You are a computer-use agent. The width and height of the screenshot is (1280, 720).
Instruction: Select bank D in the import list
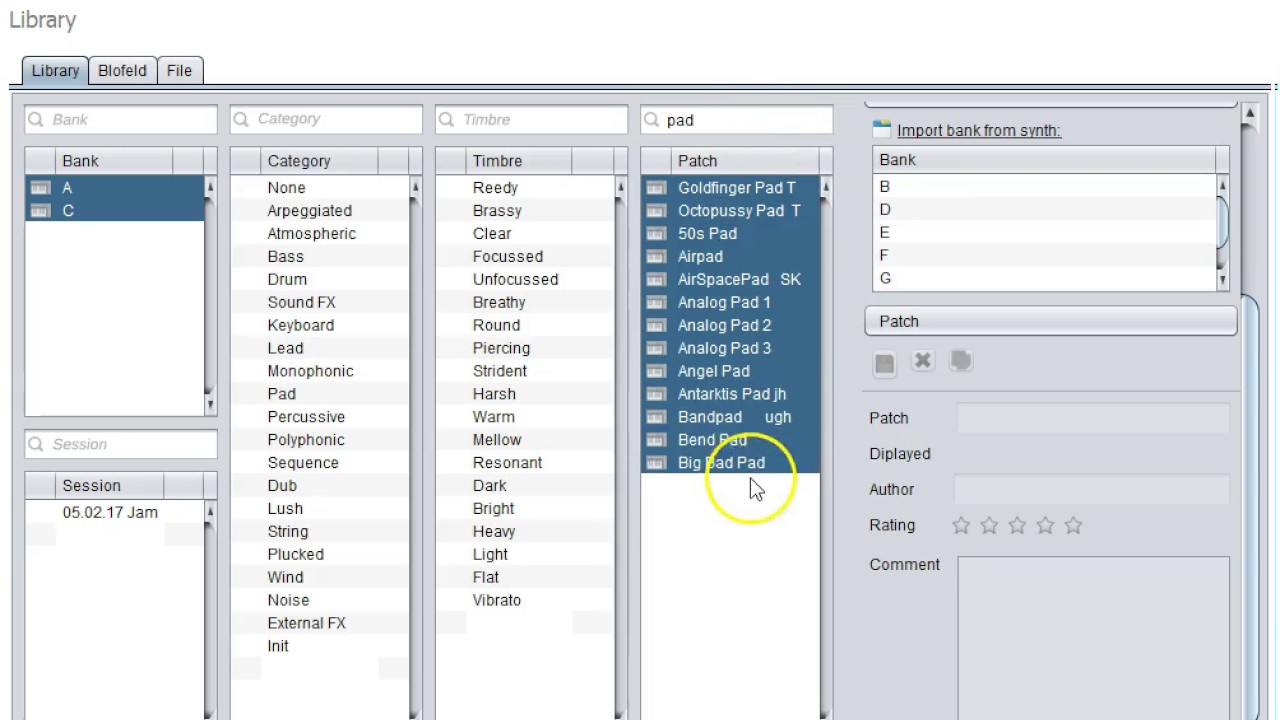pyautogui.click(x=1045, y=210)
